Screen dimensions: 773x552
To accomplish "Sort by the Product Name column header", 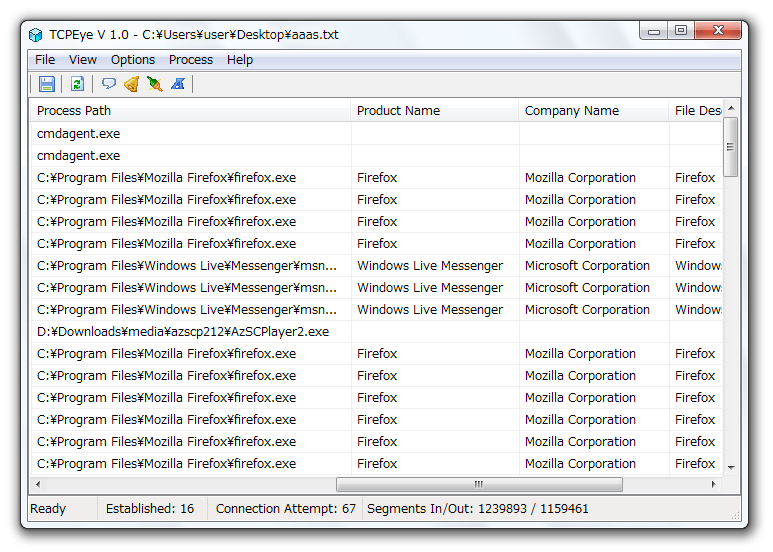I will coord(435,110).
